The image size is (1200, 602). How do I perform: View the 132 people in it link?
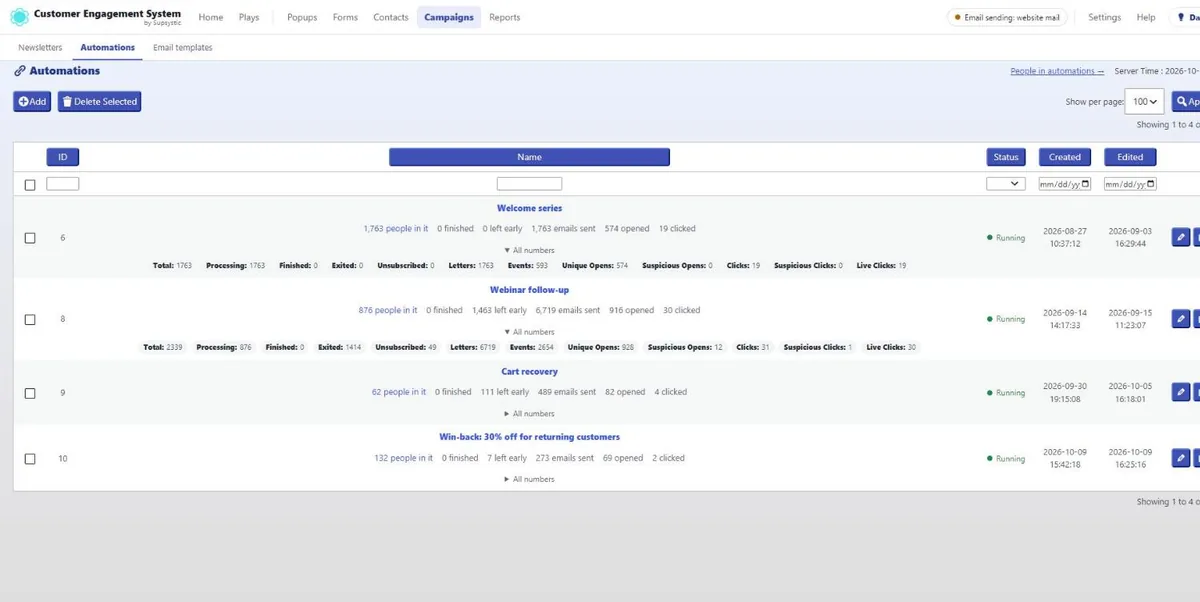[404, 458]
